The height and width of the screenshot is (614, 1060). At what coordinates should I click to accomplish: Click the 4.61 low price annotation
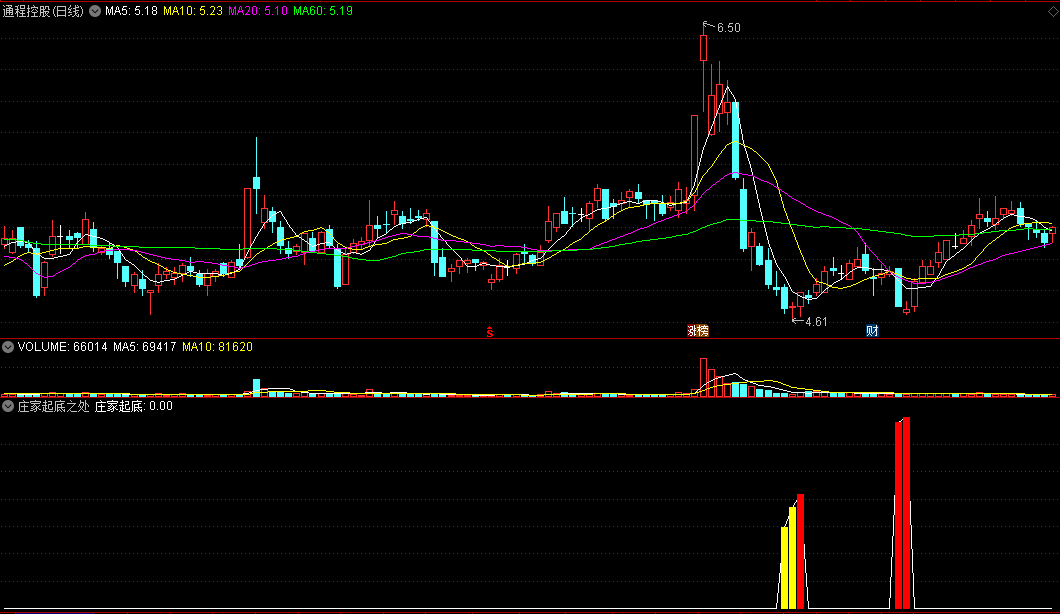(x=816, y=322)
